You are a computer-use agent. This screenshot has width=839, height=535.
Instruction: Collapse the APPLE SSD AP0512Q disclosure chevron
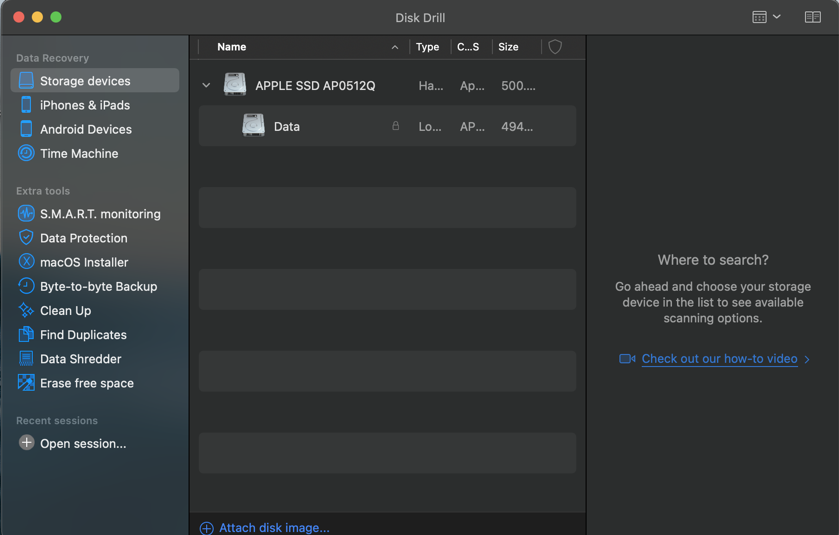pyautogui.click(x=206, y=85)
